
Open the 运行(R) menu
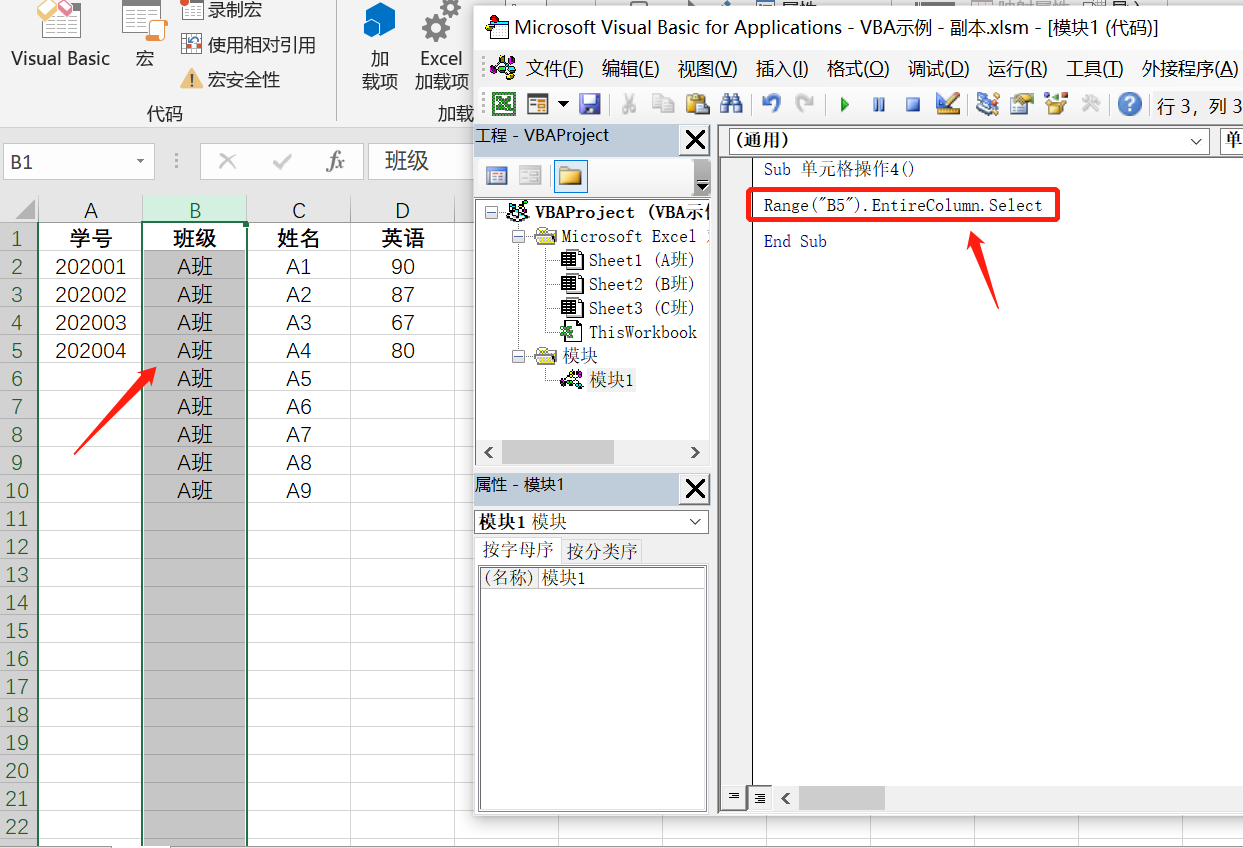1016,69
